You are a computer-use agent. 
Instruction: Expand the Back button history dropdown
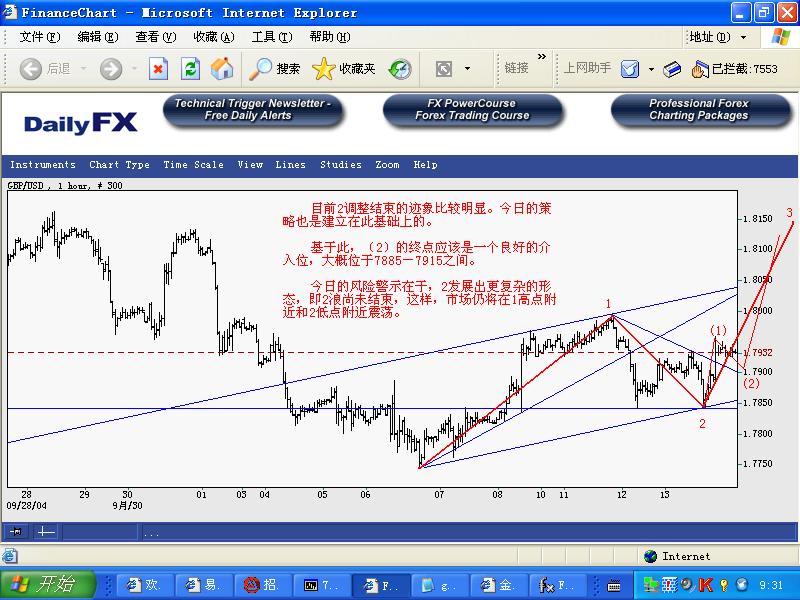pos(83,68)
